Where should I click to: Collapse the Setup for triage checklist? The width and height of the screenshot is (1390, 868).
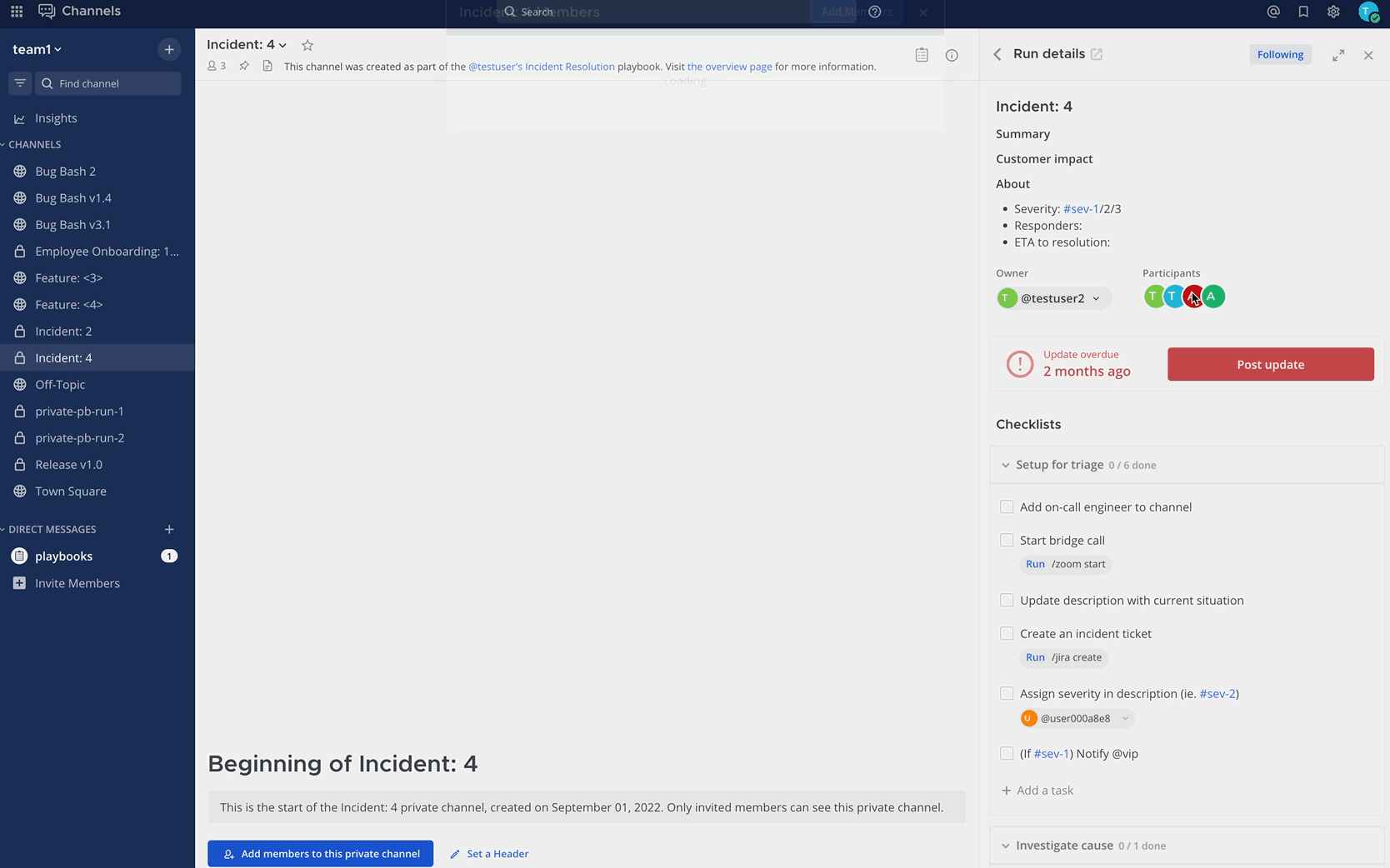tap(1005, 465)
